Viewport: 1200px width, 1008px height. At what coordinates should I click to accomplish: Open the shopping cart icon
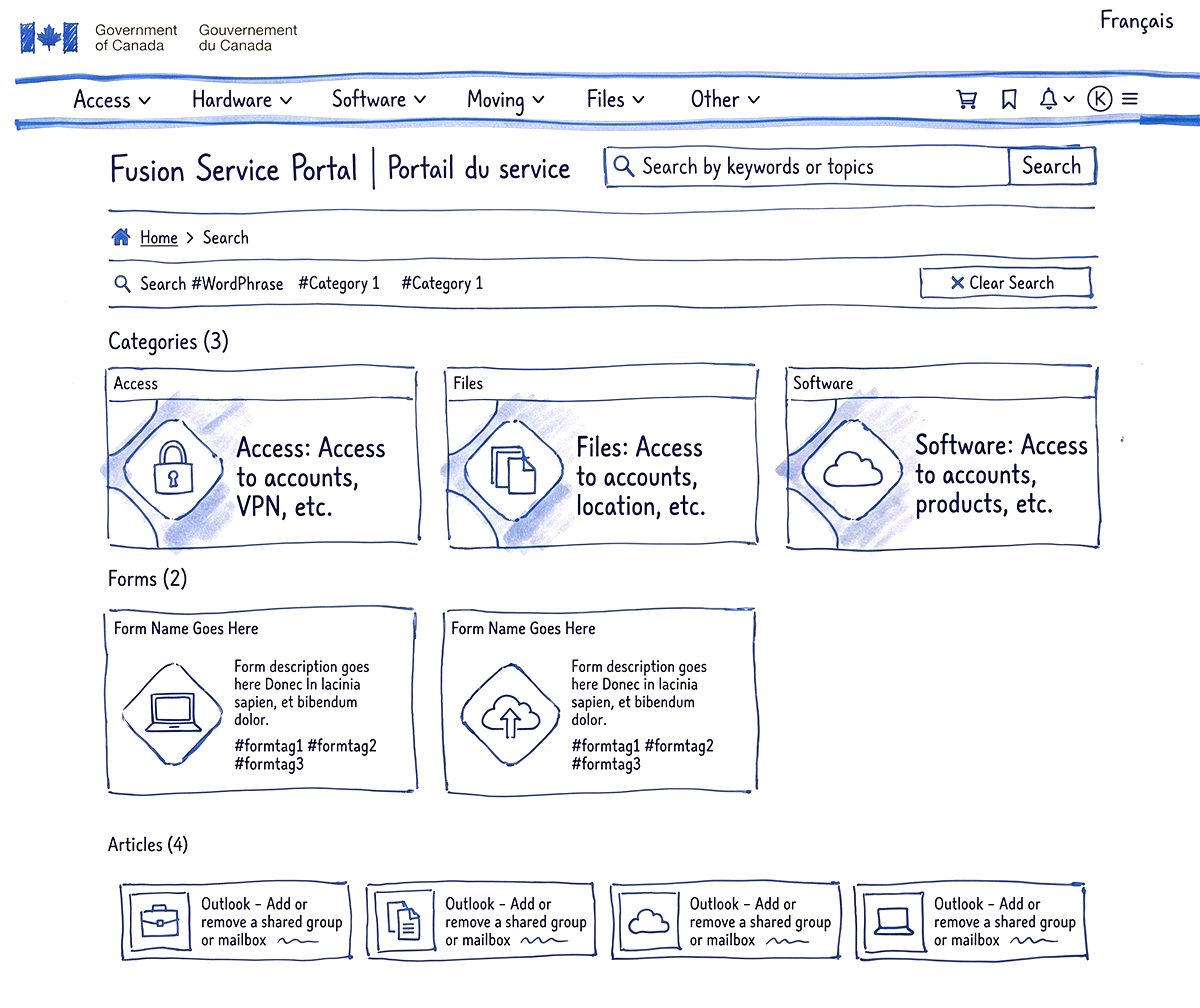[x=966, y=99]
